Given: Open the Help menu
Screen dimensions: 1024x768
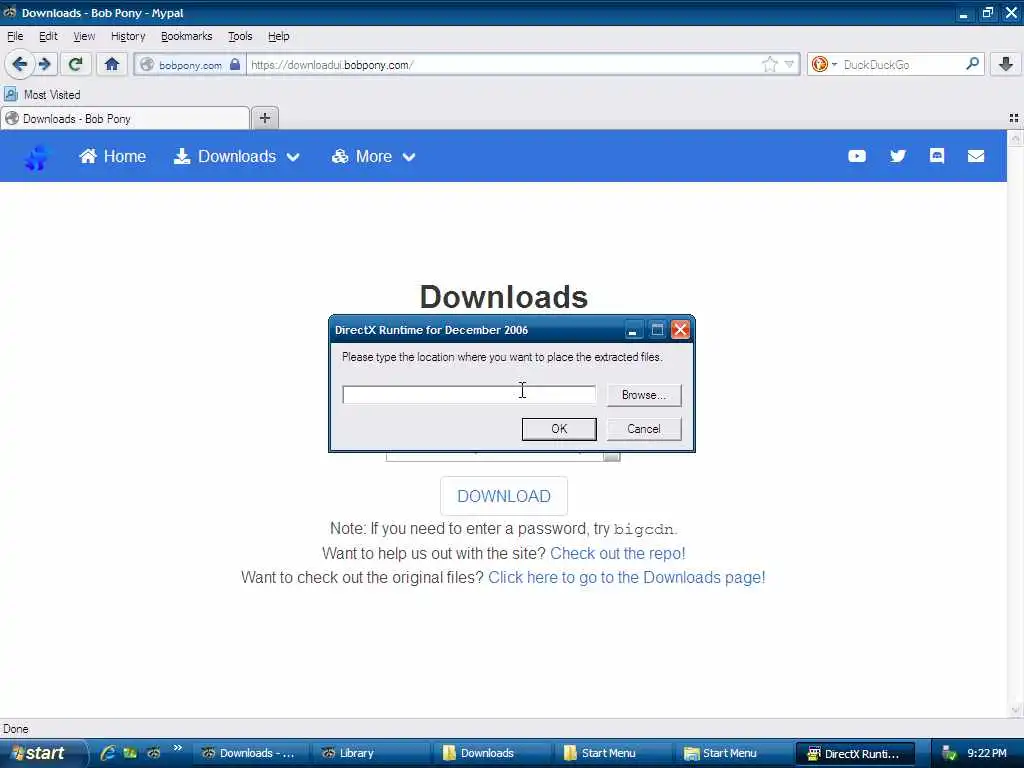Looking at the screenshot, I should point(278,37).
